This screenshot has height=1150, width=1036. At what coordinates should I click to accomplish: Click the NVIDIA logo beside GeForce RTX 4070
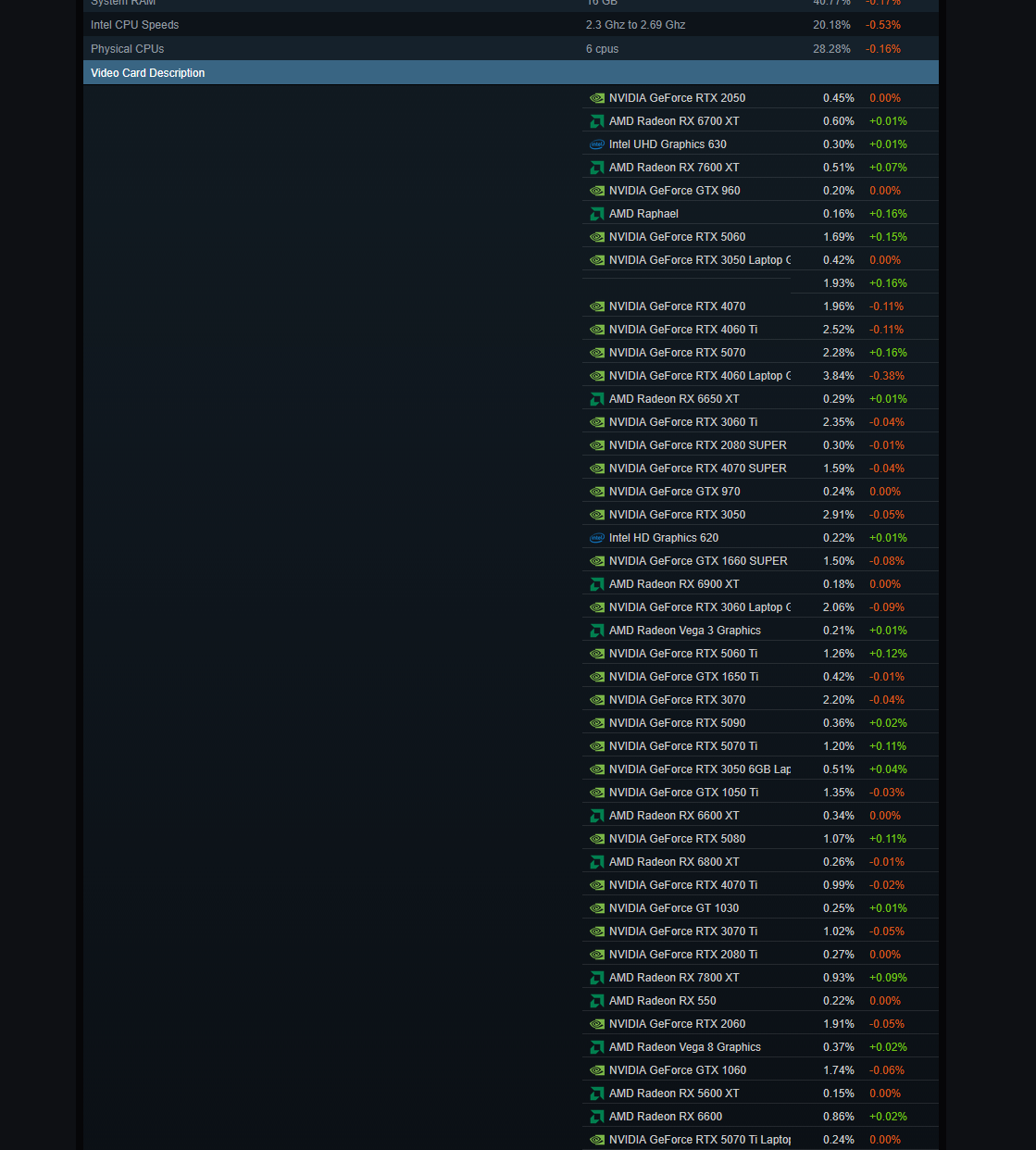tap(597, 306)
